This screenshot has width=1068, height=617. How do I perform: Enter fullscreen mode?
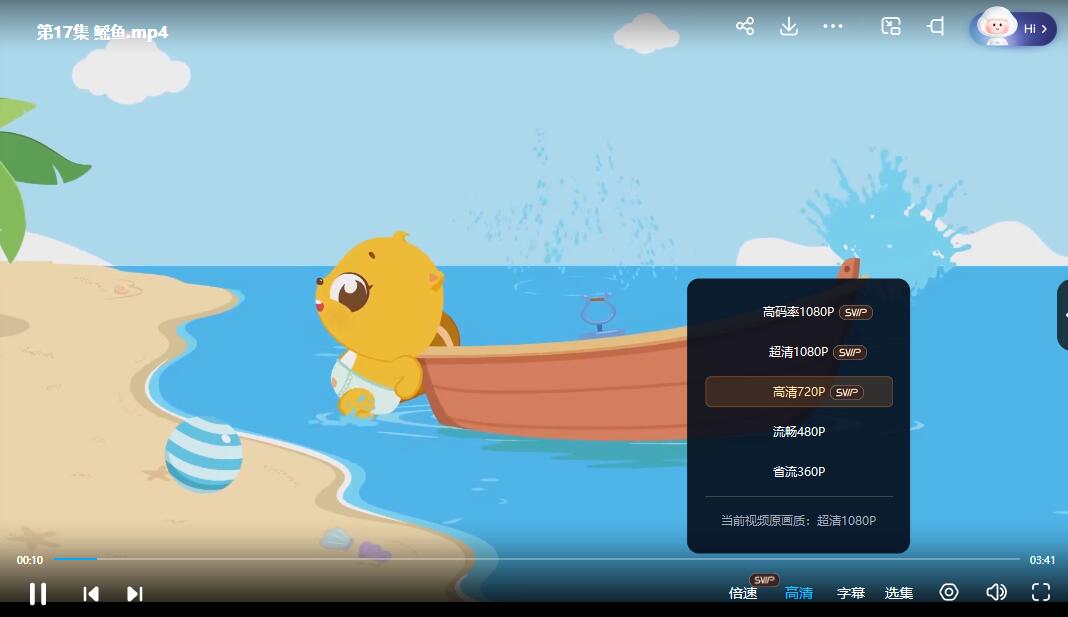[1041, 592]
